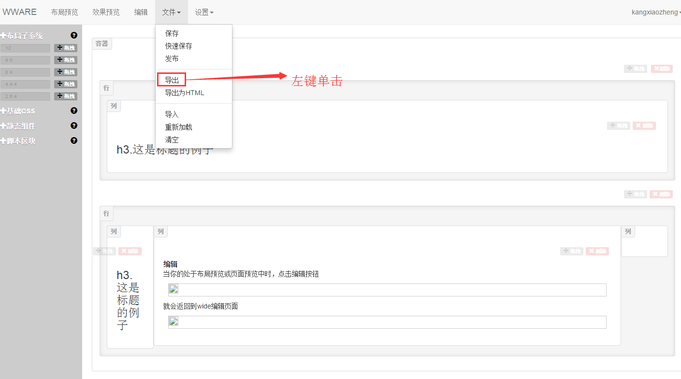The height and width of the screenshot is (379, 681).
Task: Click the 8 4 grid layout field
Action: pyautogui.click(x=26, y=72)
